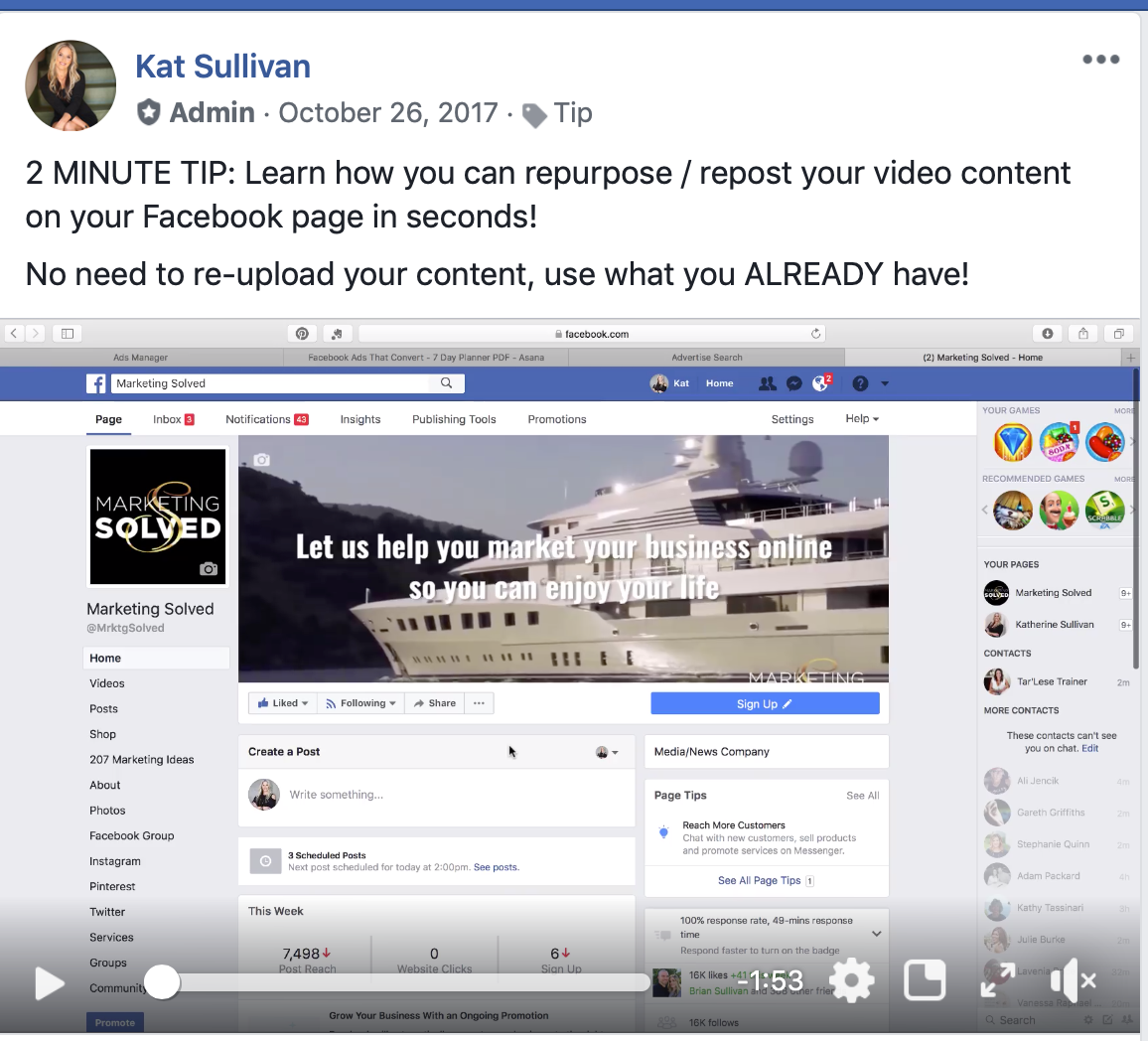Open the Following dropdown
This screenshot has width=1148, height=1041.
click(x=360, y=703)
